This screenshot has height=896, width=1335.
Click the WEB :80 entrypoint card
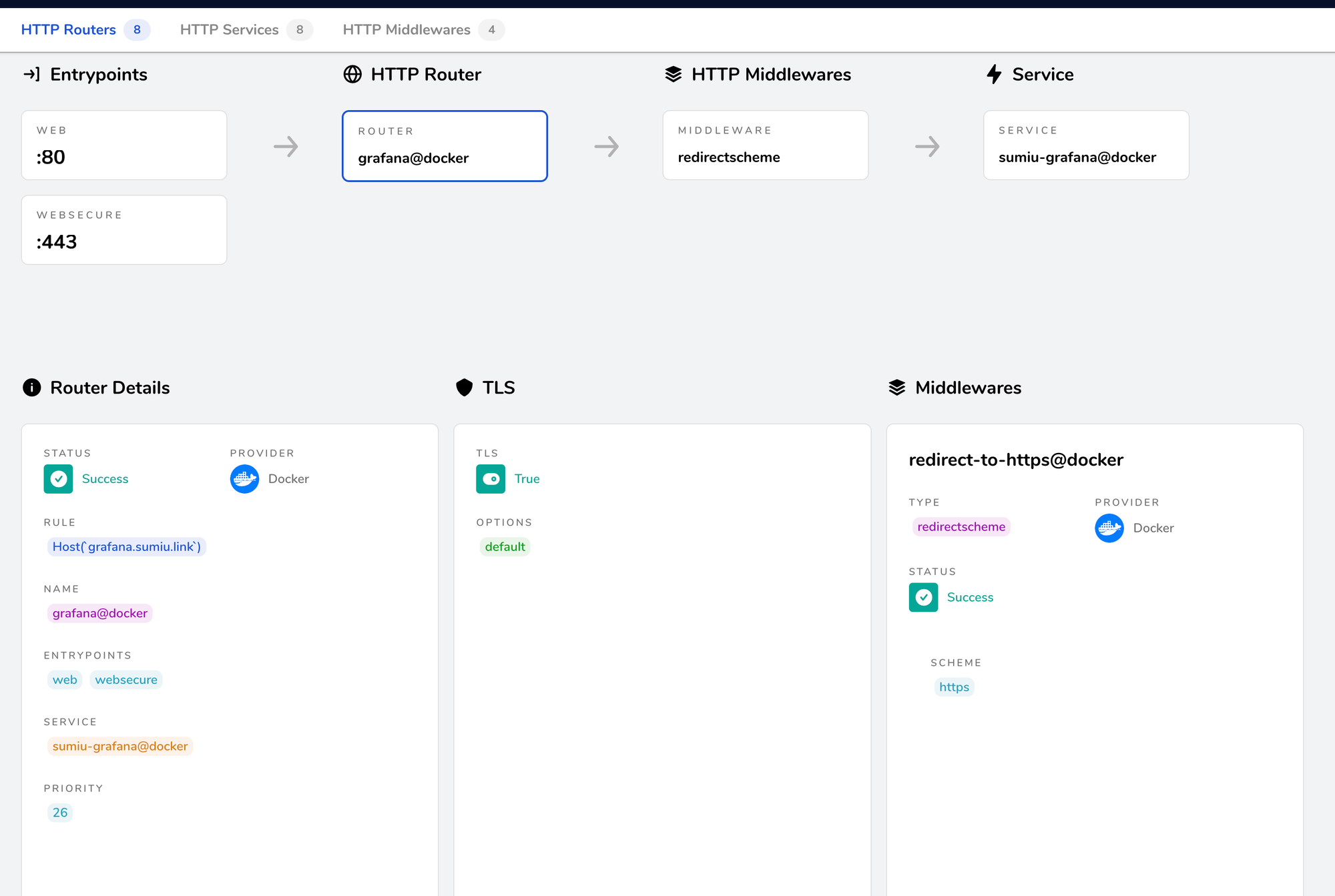124,145
